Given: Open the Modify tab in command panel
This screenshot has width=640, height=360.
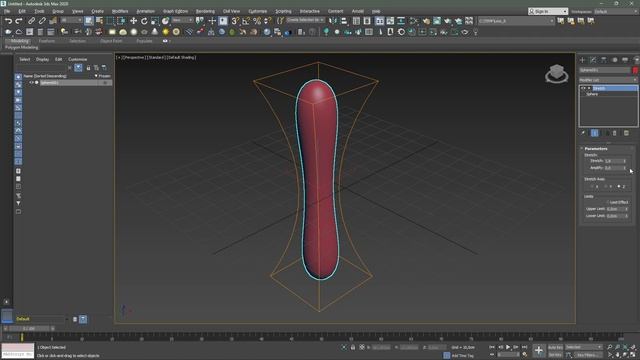Looking at the screenshot, I should 593,60.
